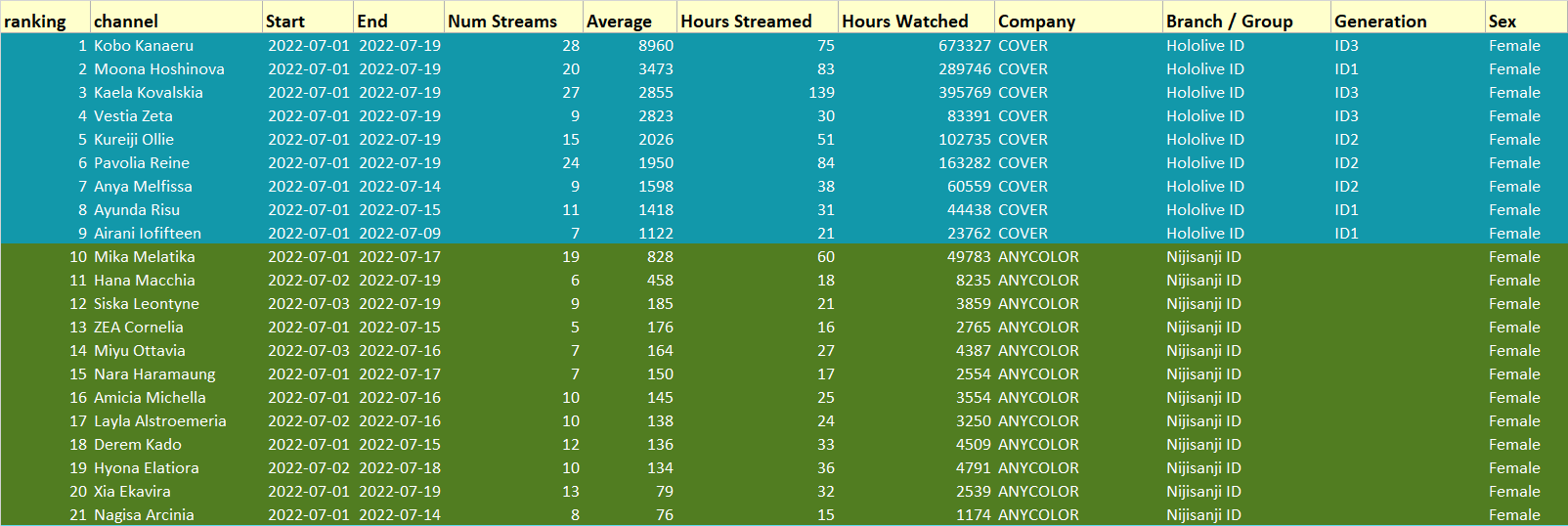Viewport: 1568px width, 526px height.
Task: Click the hours watched value 8235
Action: click(x=974, y=280)
